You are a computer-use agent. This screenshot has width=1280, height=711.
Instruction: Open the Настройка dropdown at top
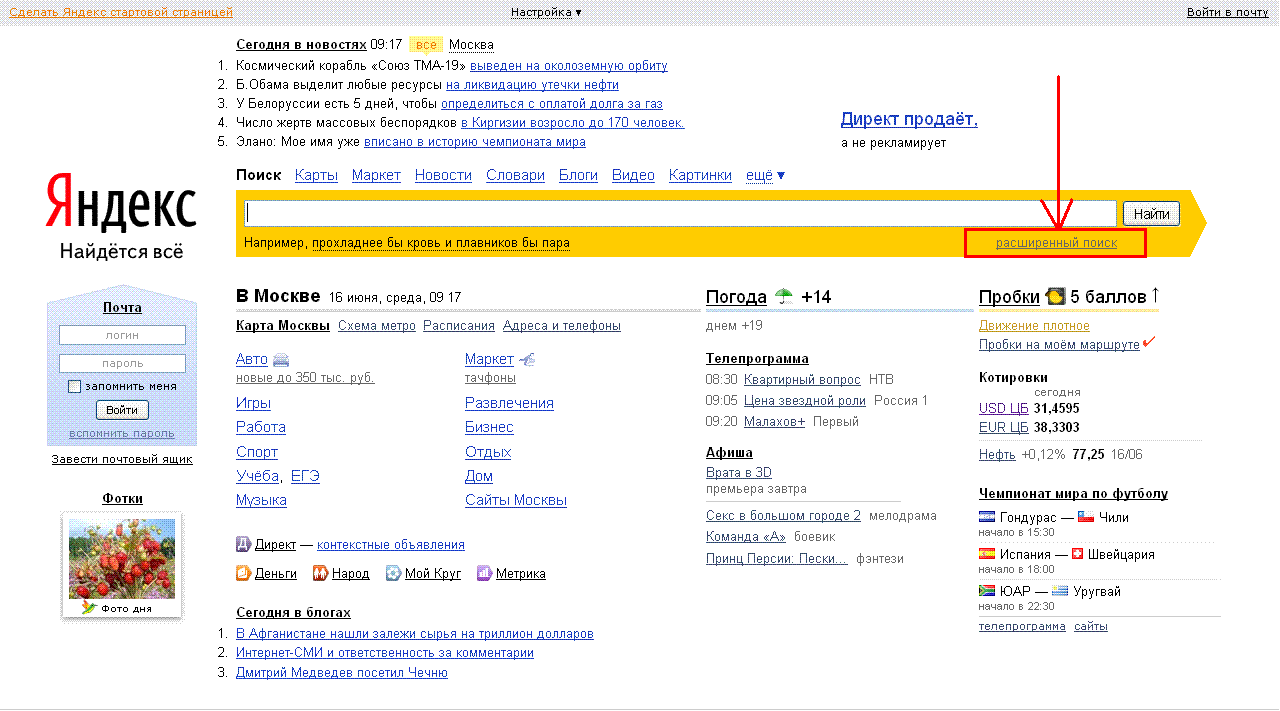[546, 12]
